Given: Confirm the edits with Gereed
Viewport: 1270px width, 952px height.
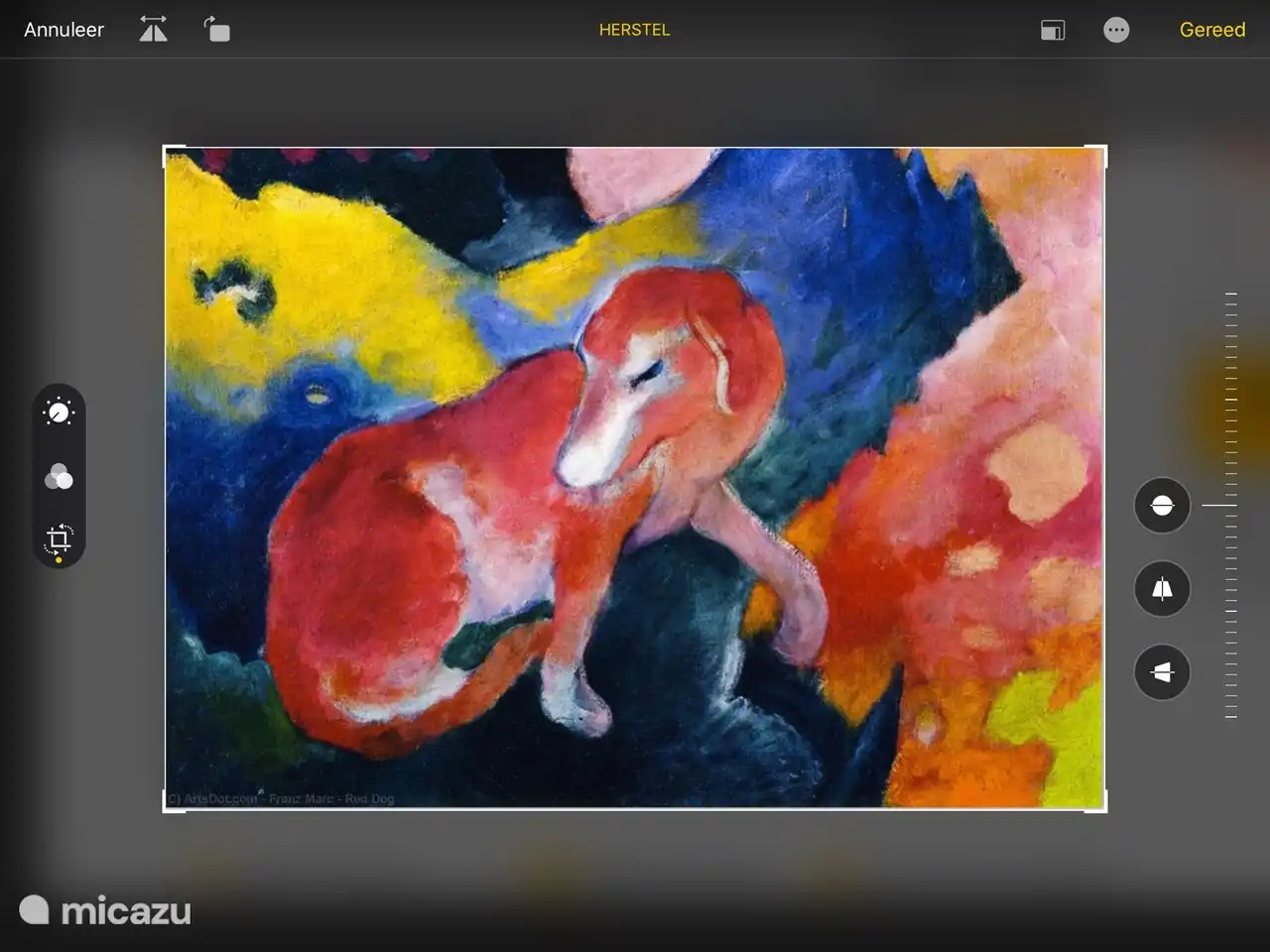Looking at the screenshot, I should click(x=1211, y=30).
